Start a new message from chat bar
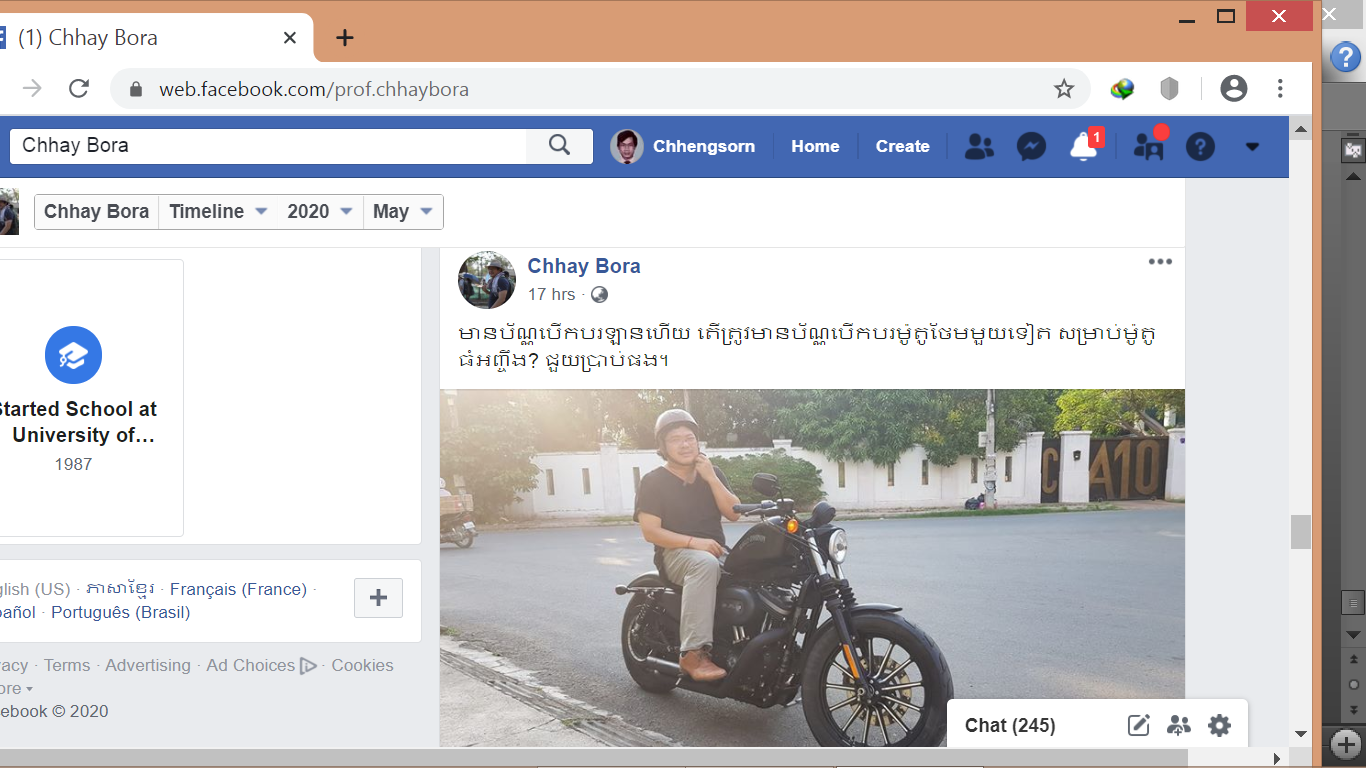The width and height of the screenshot is (1366, 768). [x=1139, y=726]
